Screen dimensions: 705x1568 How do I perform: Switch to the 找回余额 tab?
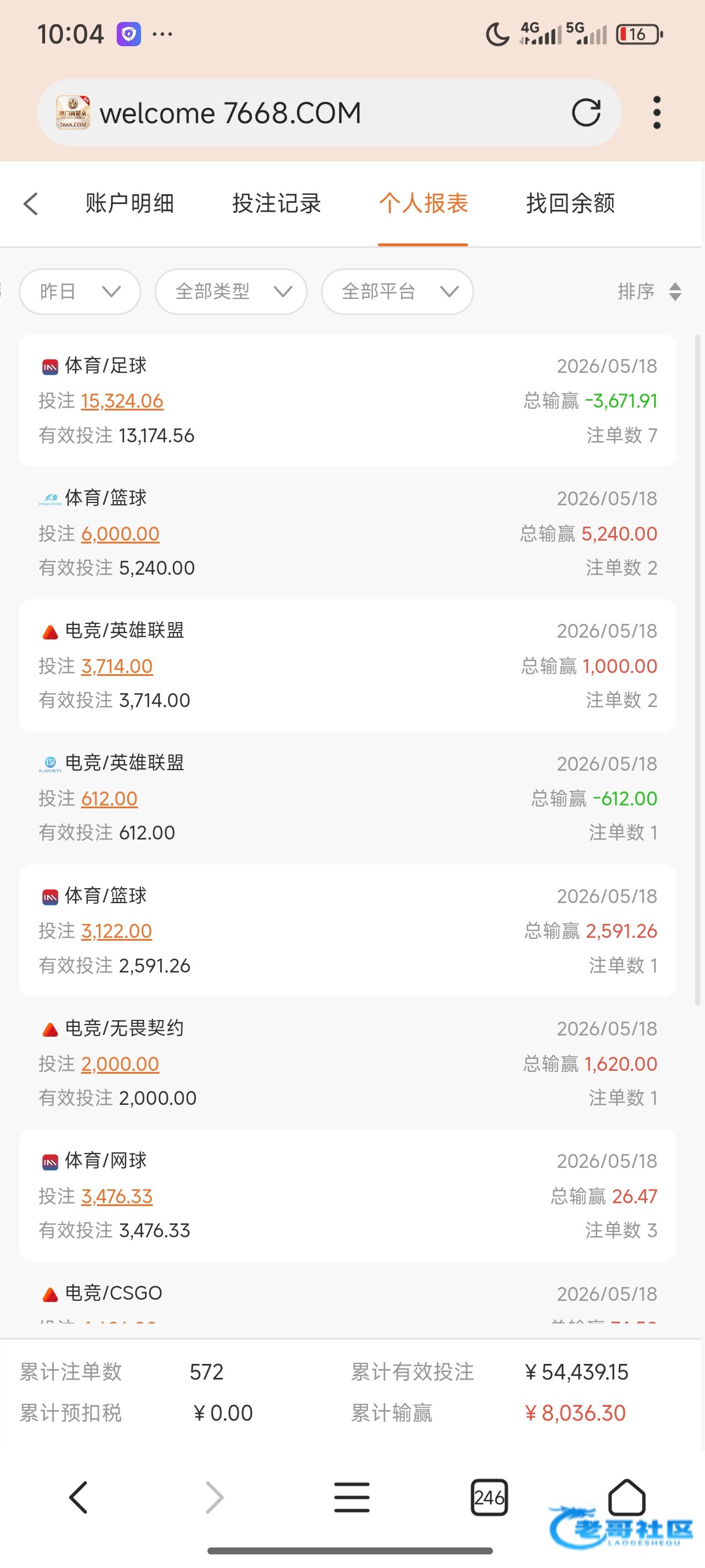(x=570, y=204)
